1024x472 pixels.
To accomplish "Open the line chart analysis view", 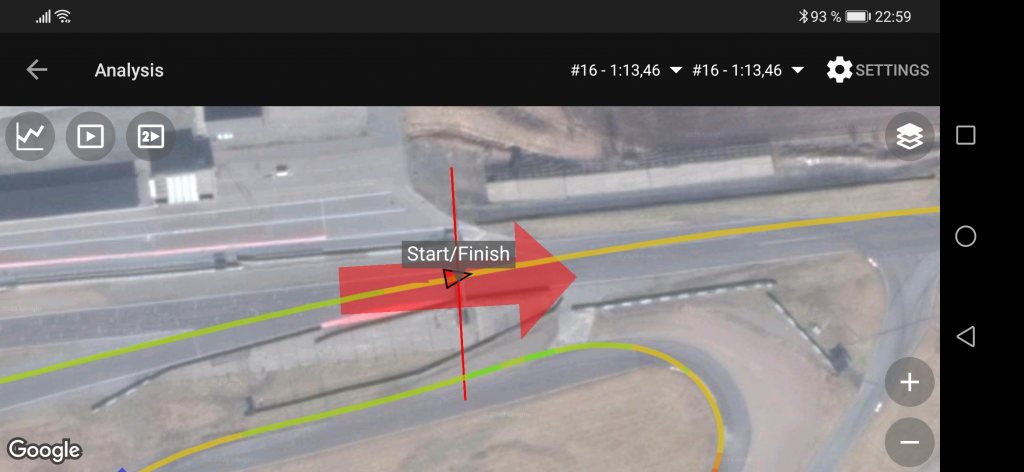I will click(x=31, y=136).
